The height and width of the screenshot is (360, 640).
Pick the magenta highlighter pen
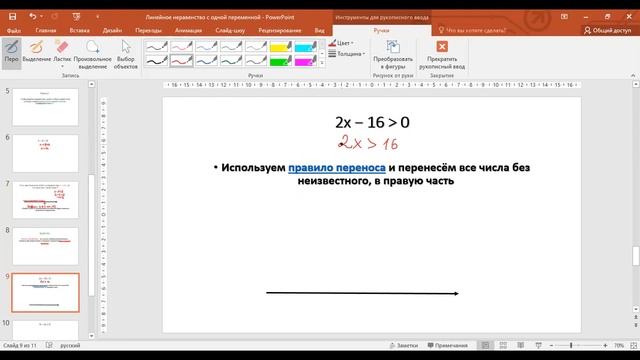coord(305,61)
